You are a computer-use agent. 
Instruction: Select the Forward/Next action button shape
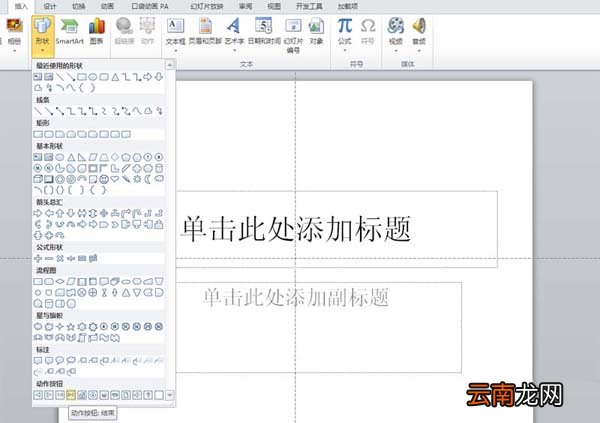point(49,395)
